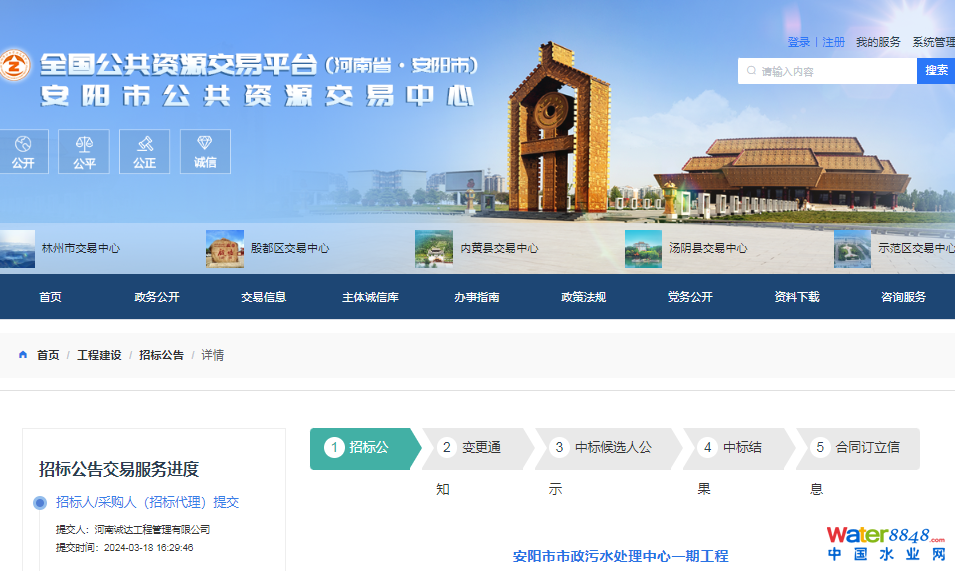Open the 交易信息 menu
955x571 pixels.
tap(263, 297)
